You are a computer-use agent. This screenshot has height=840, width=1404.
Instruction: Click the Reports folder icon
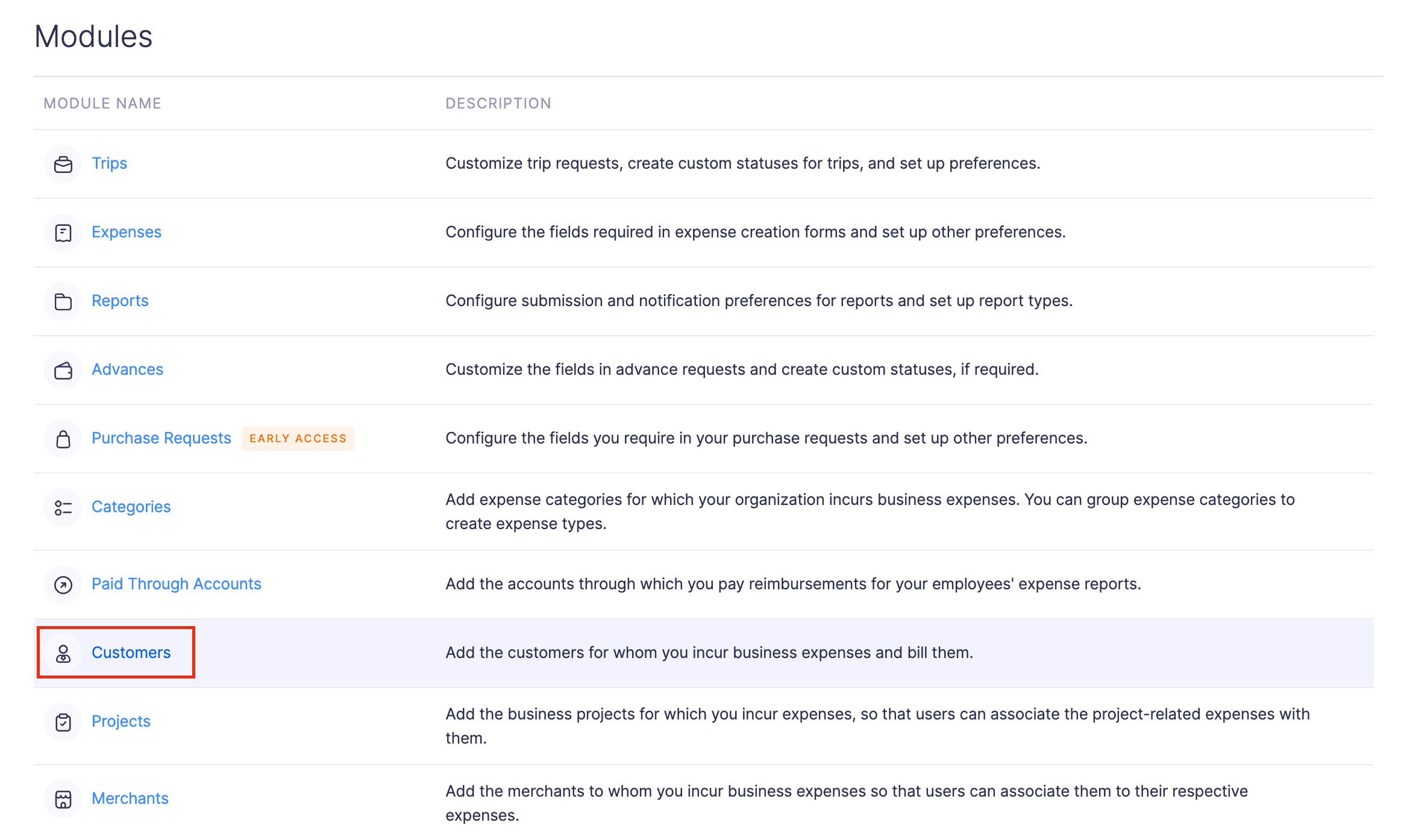63,301
